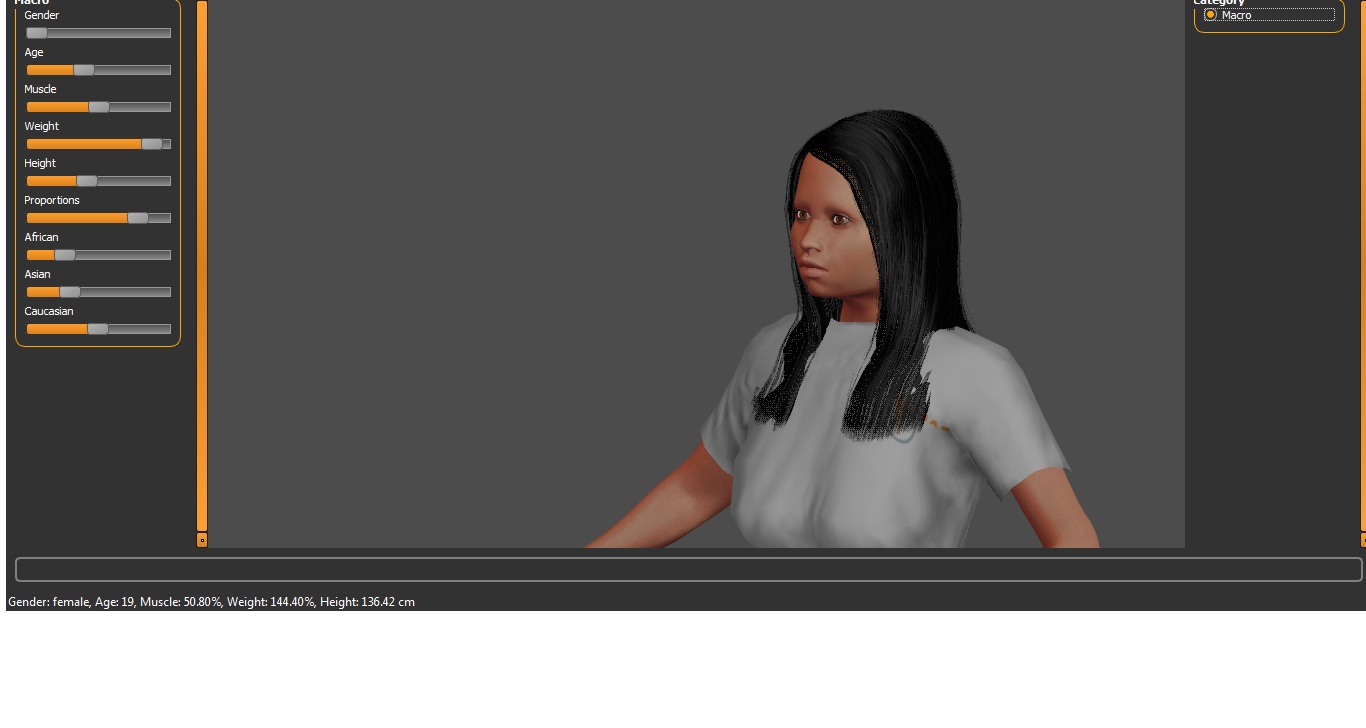Click the Age slider track

98,70
